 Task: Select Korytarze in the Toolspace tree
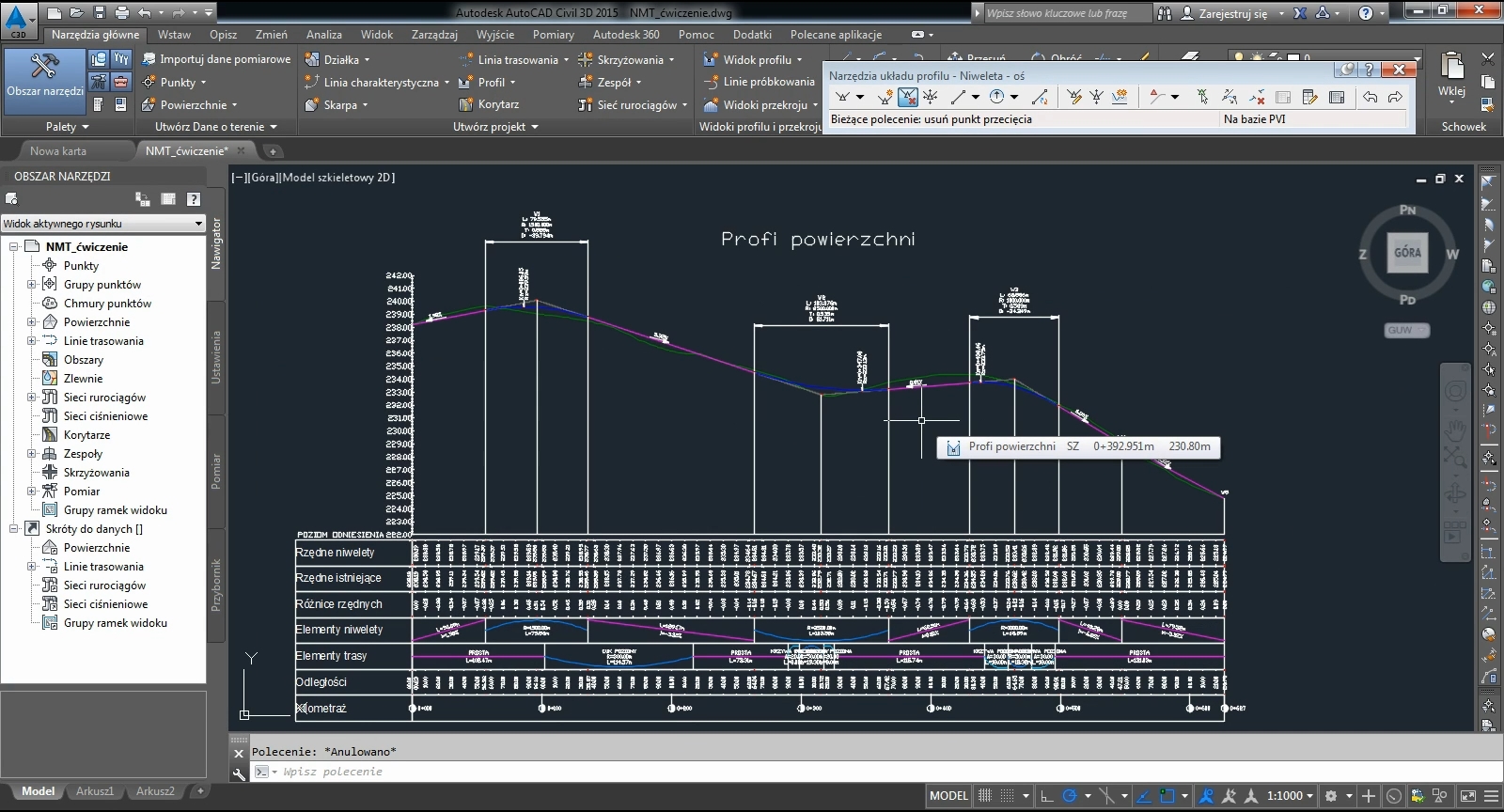(86, 435)
